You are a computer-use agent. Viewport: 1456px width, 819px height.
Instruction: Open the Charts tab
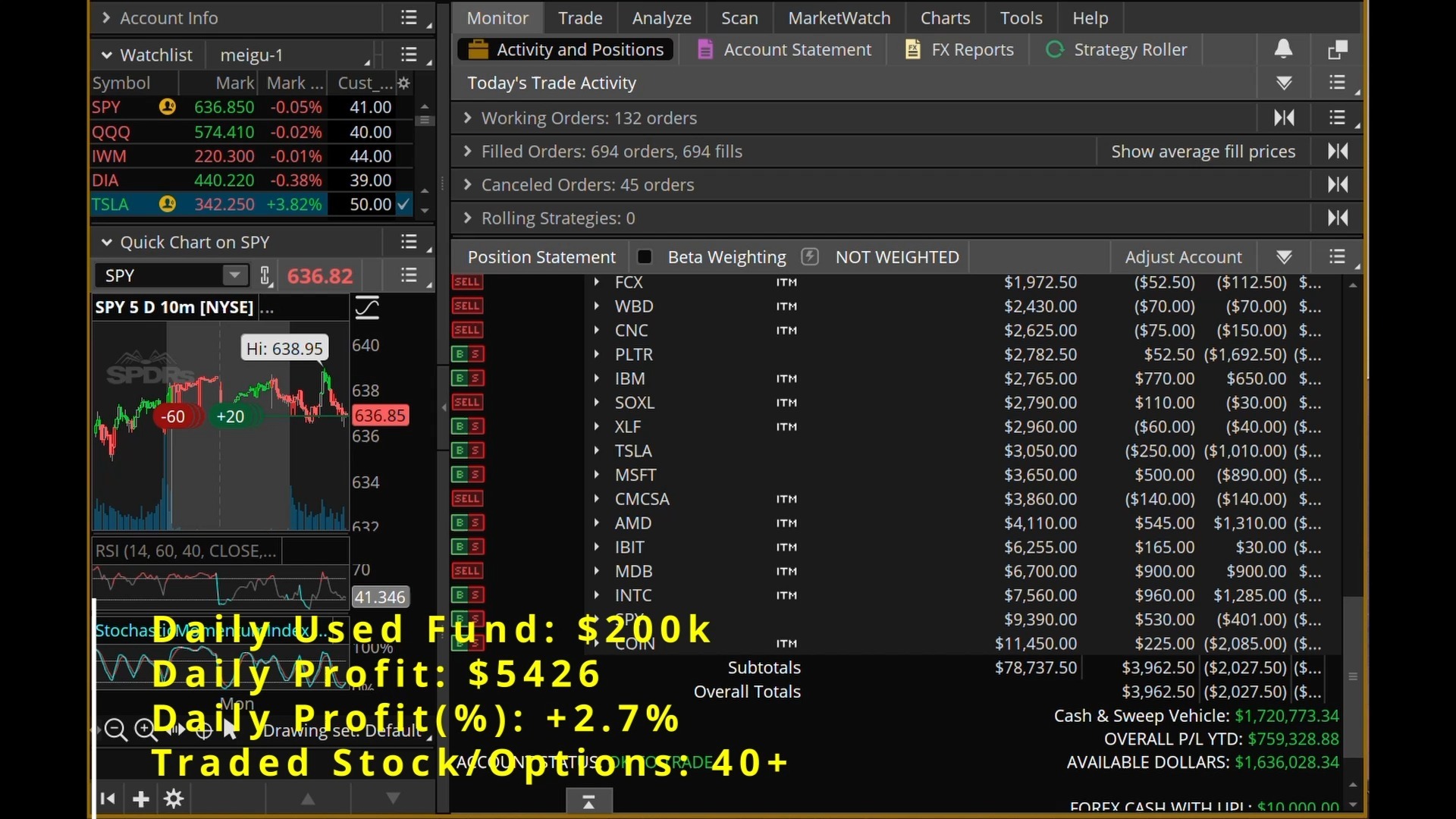[945, 17]
